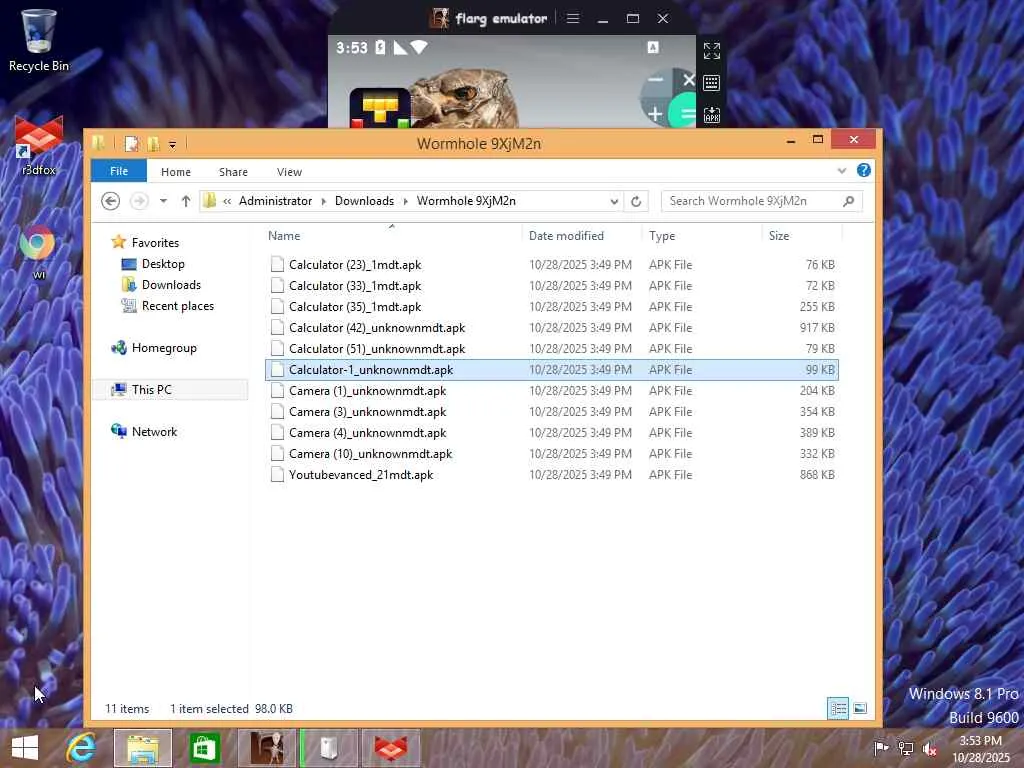Open the Chrome desktop shortcut
Image resolution: width=1024 pixels, height=768 pixels.
click(38, 251)
